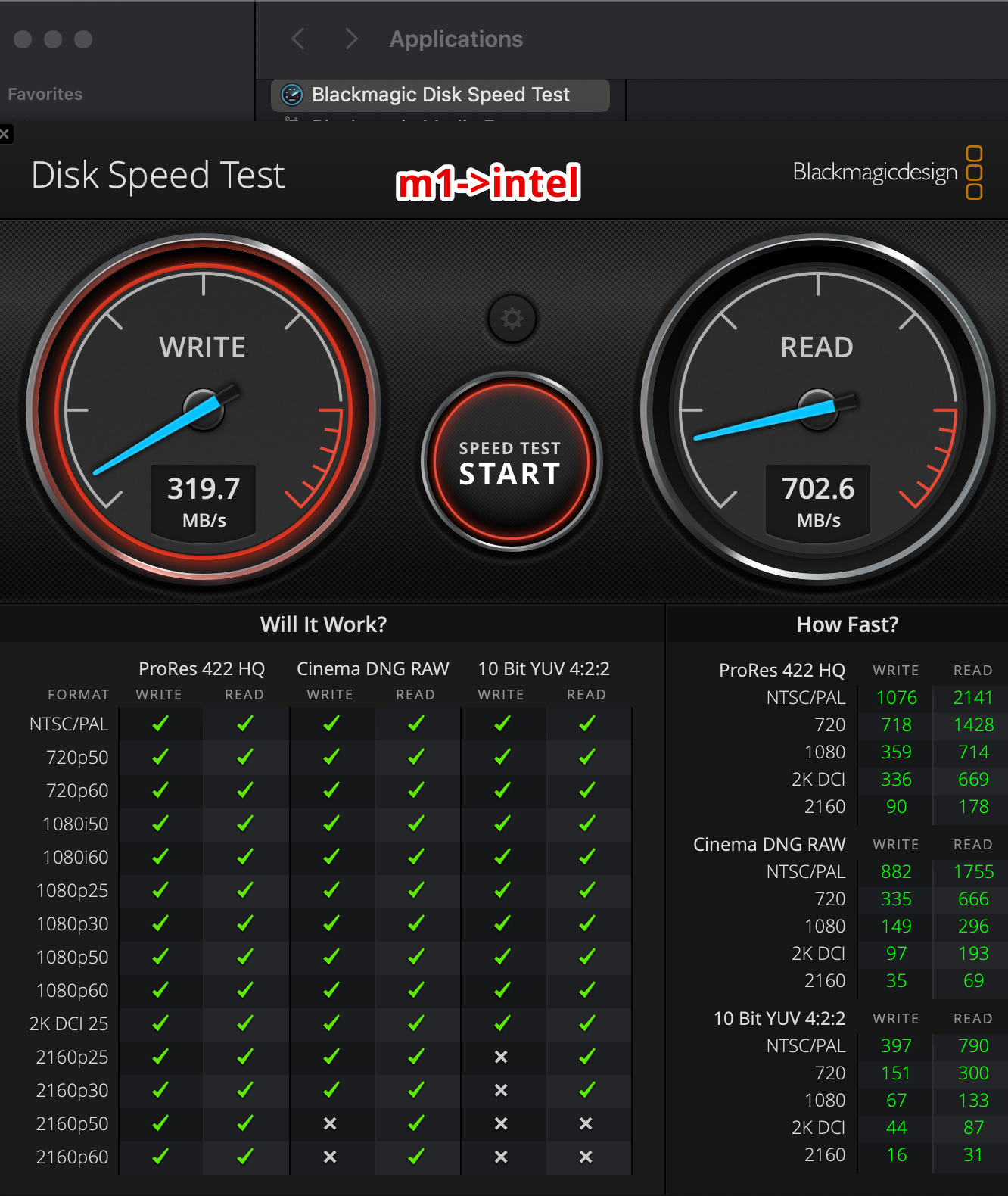Click the 2160p25 10 Bit YUV write X mark

(501, 1057)
